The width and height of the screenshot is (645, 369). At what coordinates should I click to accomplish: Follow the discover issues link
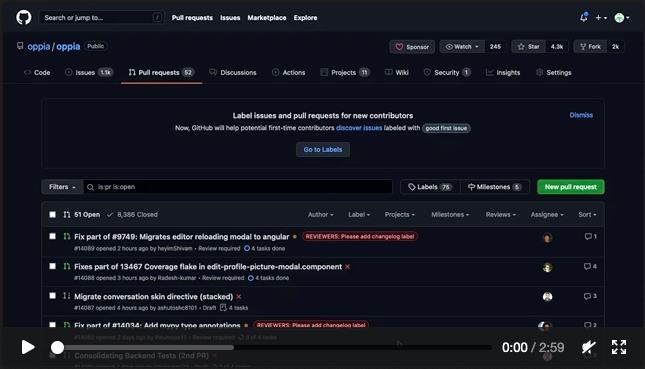(x=359, y=128)
